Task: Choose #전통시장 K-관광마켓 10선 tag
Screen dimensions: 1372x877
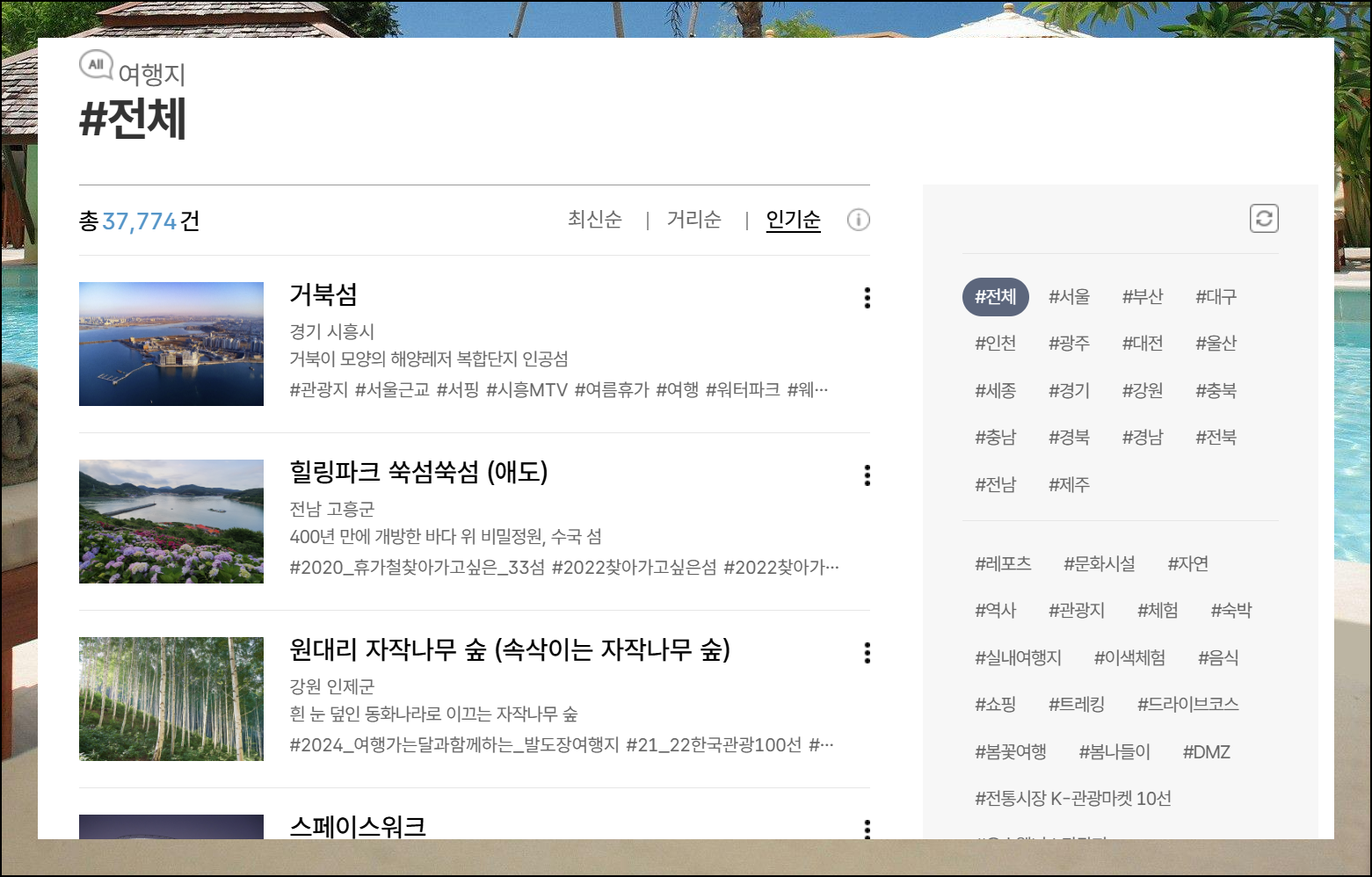Action: pos(1073,799)
